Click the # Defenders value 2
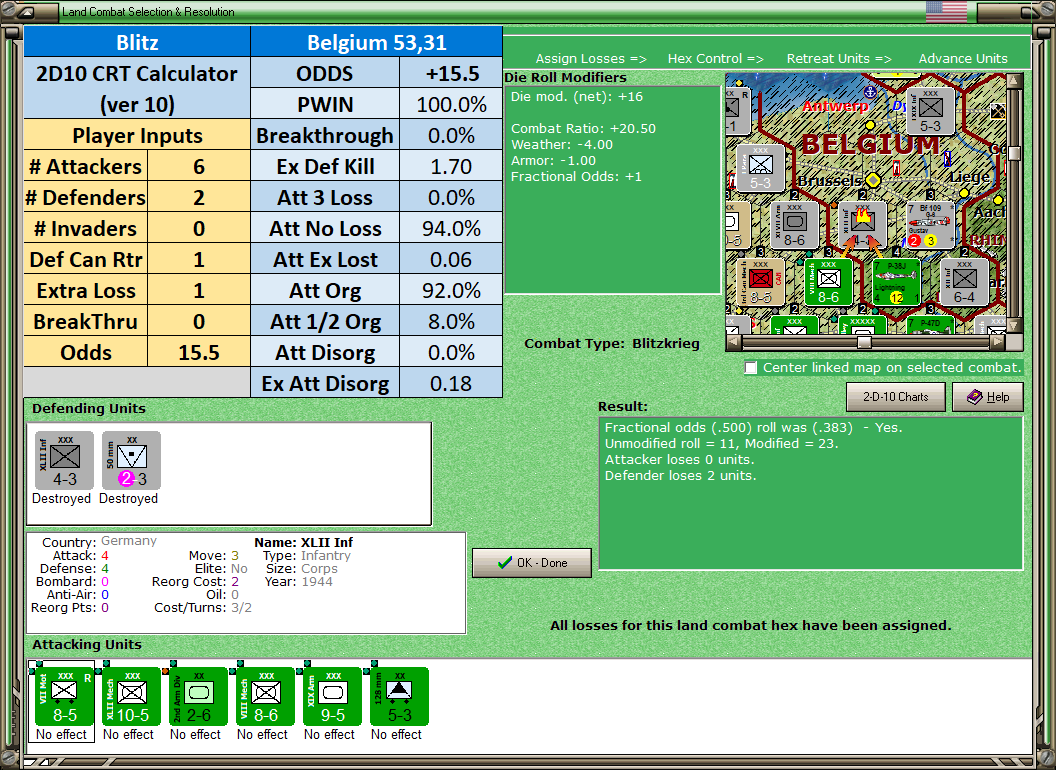Viewport: 1056px width, 770px height. (199, 197)
